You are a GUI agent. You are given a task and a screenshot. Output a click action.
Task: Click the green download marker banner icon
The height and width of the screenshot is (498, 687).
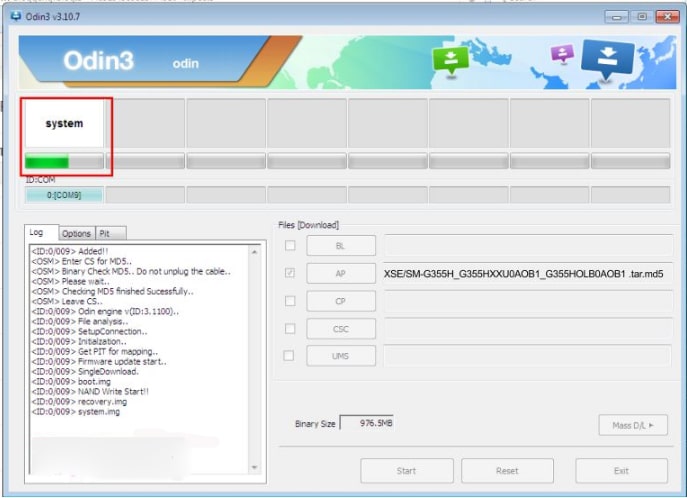pyautogui.click(x=451, y=61)
